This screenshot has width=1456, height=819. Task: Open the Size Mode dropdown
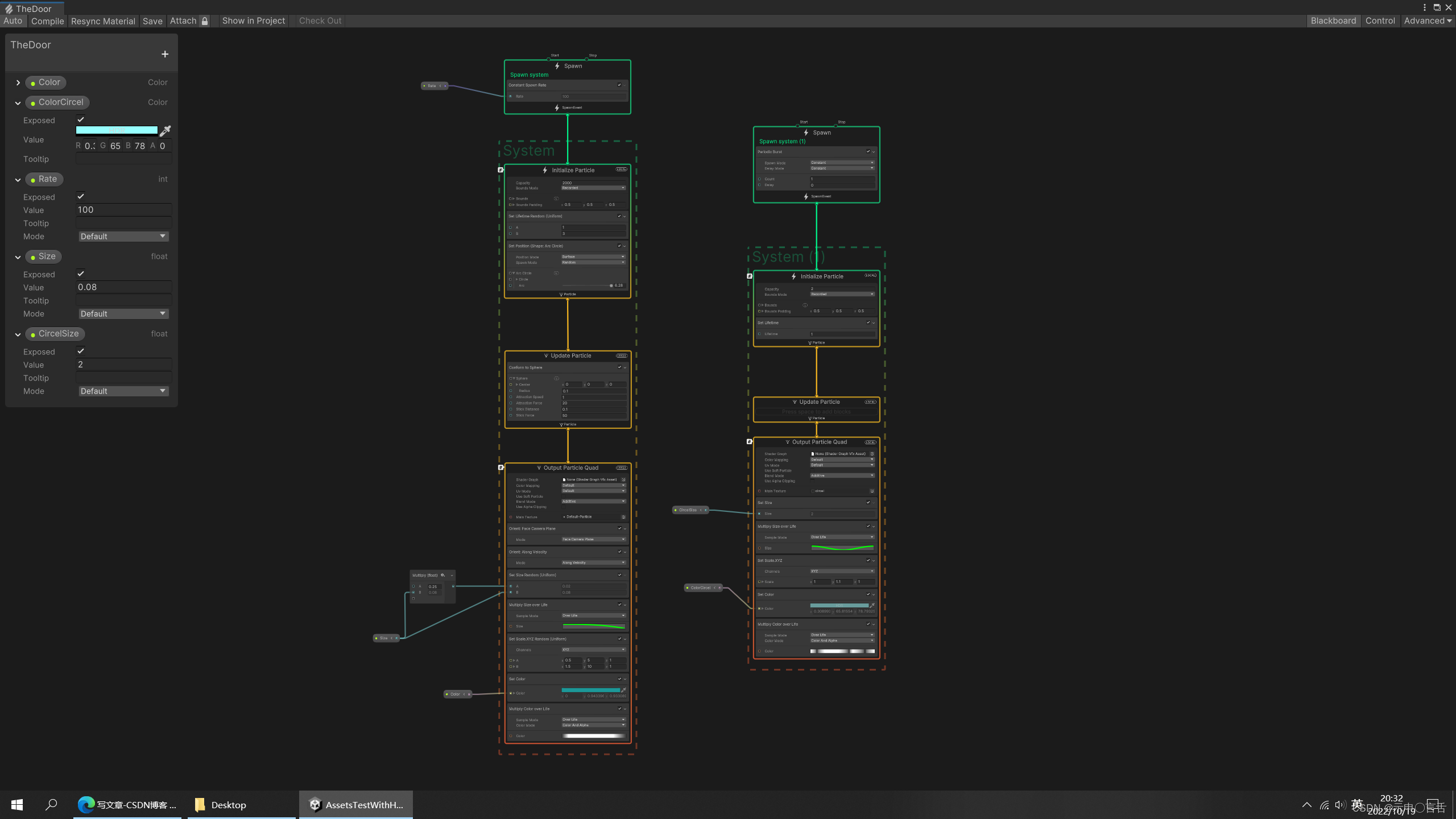[122, 313]
